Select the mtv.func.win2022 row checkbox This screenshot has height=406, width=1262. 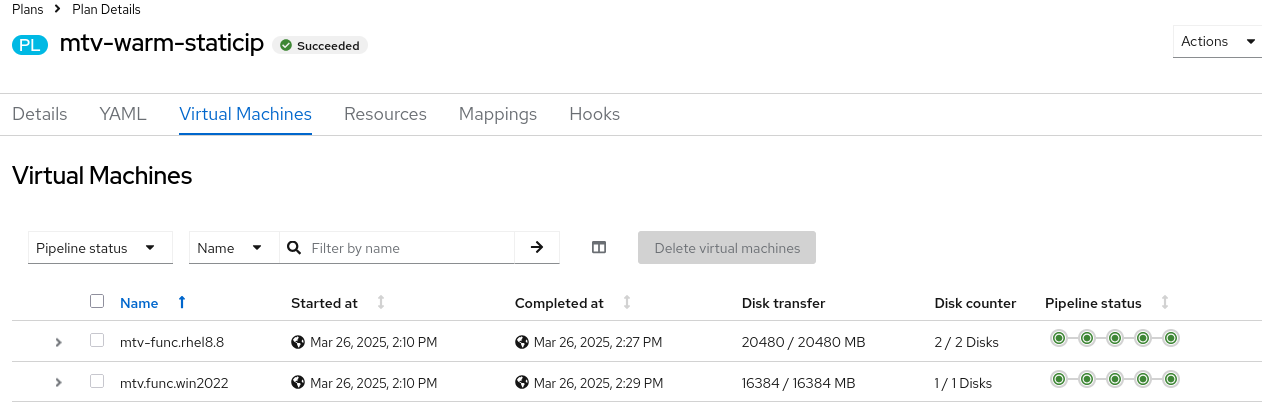click(97, 381)
